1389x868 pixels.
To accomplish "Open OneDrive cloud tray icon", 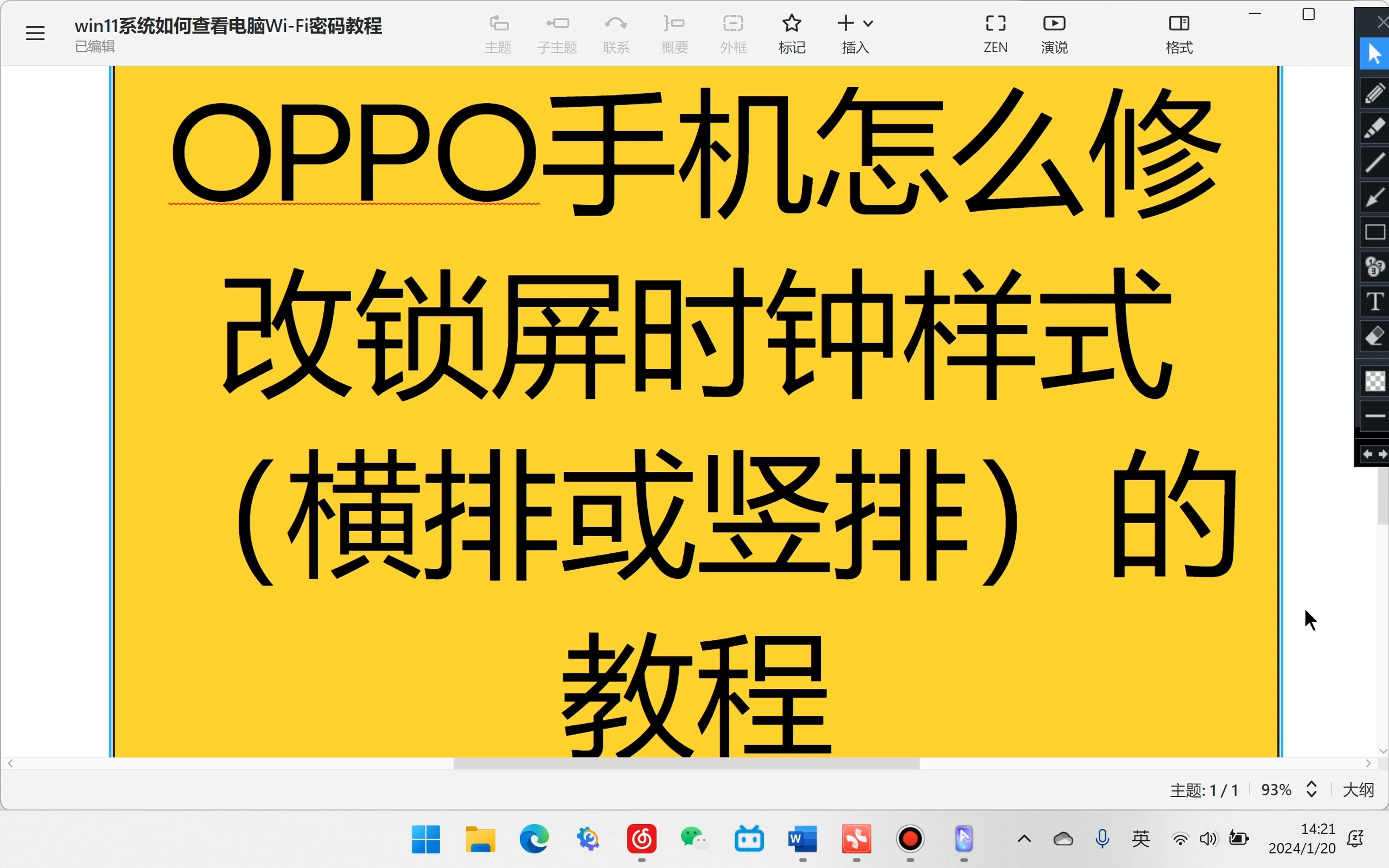I will coord(1063,839).
